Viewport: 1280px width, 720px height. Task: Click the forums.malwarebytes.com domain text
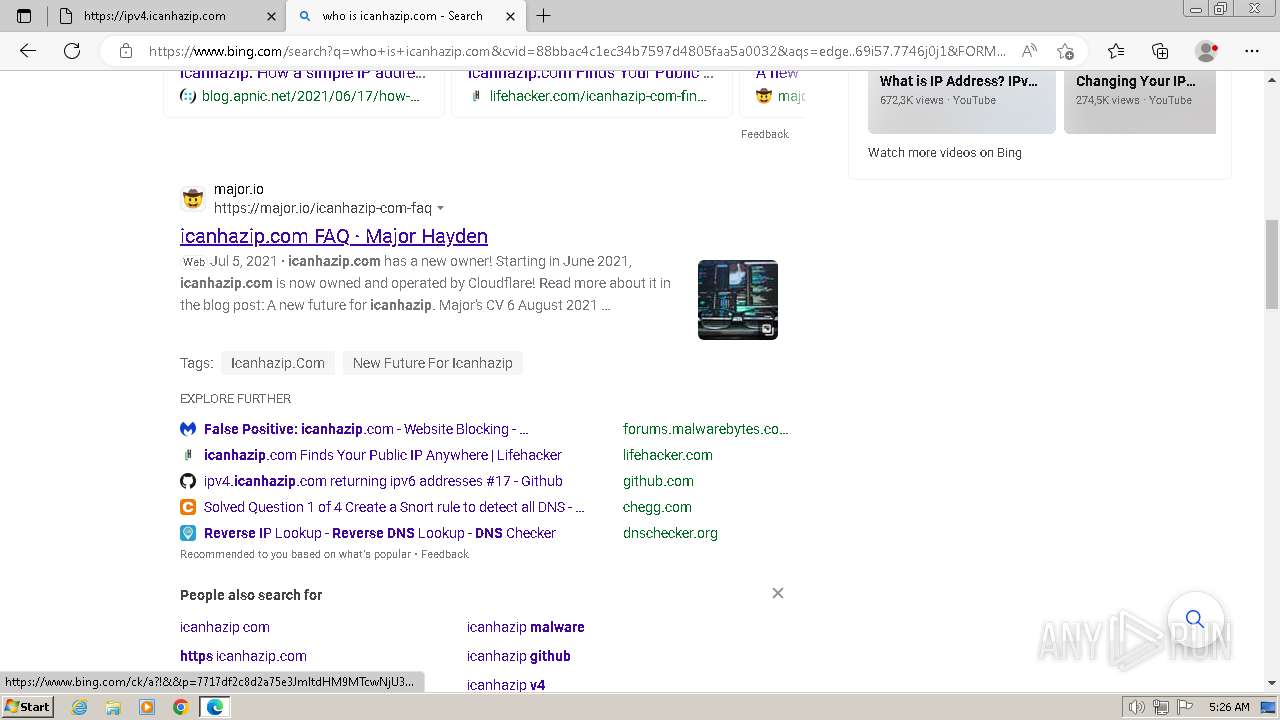705,429
